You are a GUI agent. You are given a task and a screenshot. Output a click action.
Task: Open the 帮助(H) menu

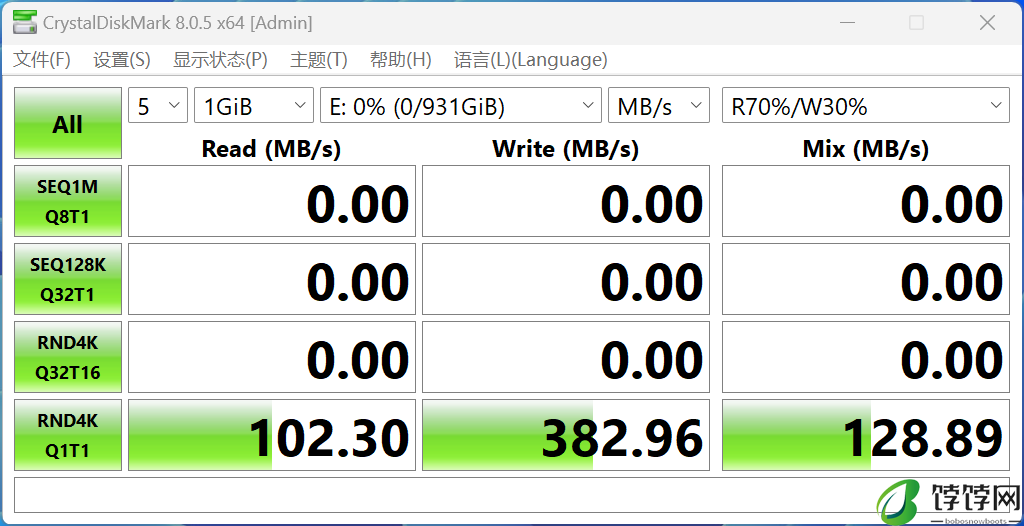tap(400, 60)
